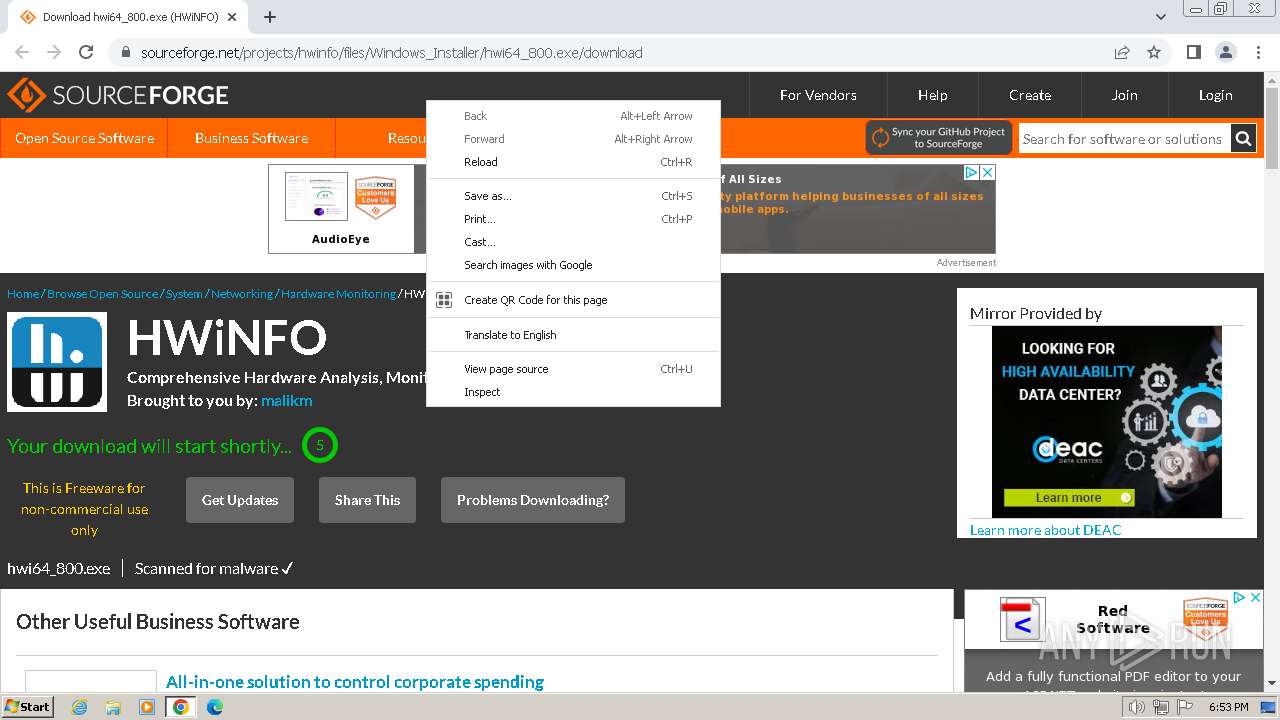Open the side panel icon
The height and width of the screenshot is (720, 1280).
click(1193, 52)
